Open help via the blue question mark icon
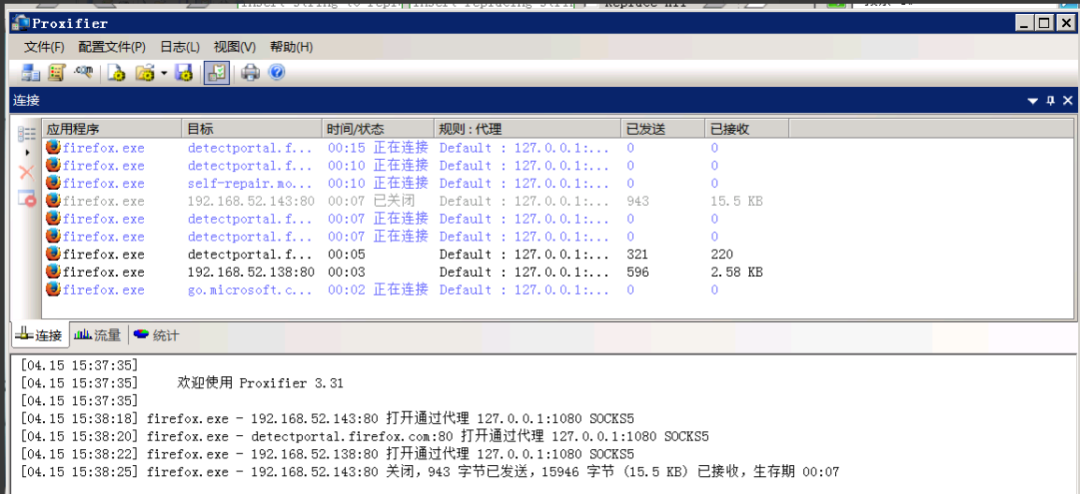Image resolution: width=1080 pixels, height=494 pixels. tap(276, 72)
